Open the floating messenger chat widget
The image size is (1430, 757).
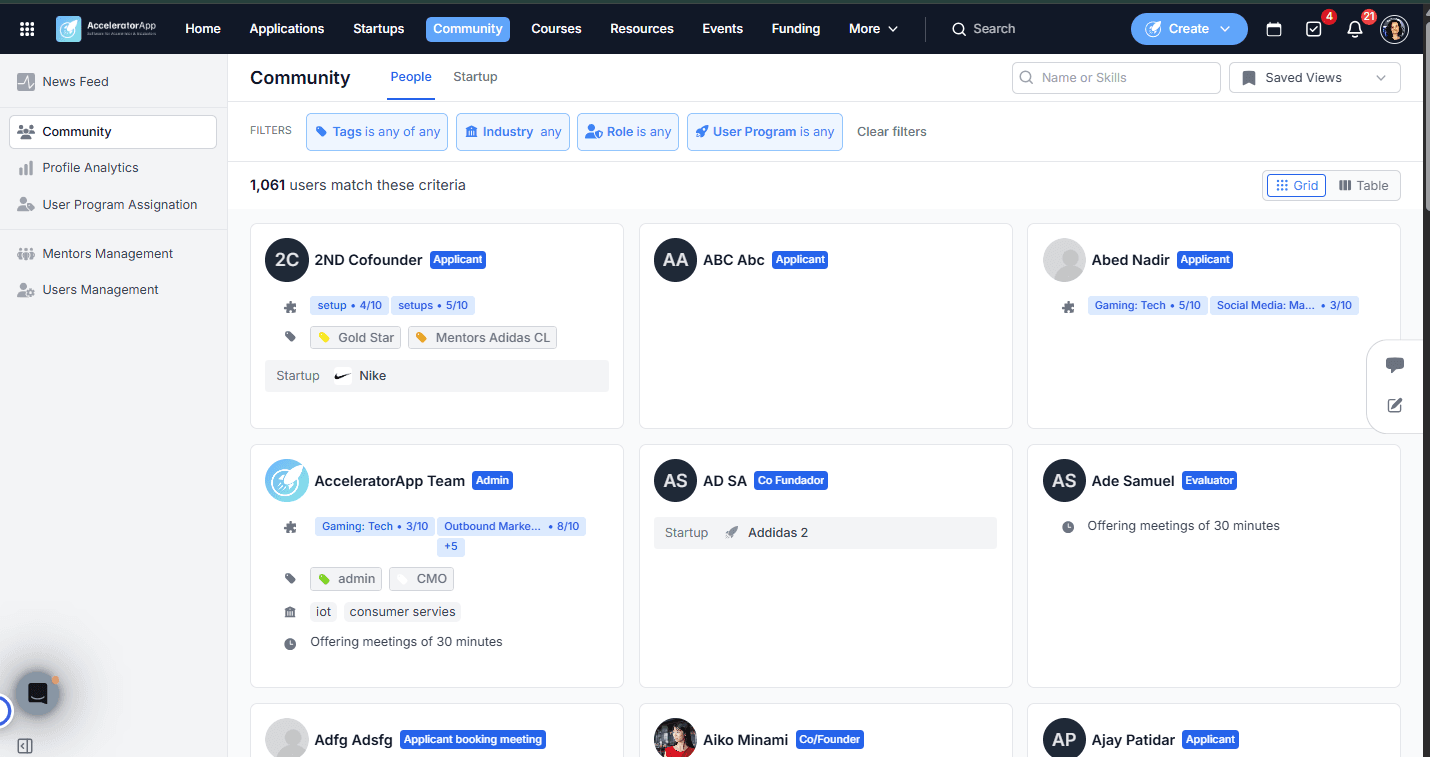38,693
